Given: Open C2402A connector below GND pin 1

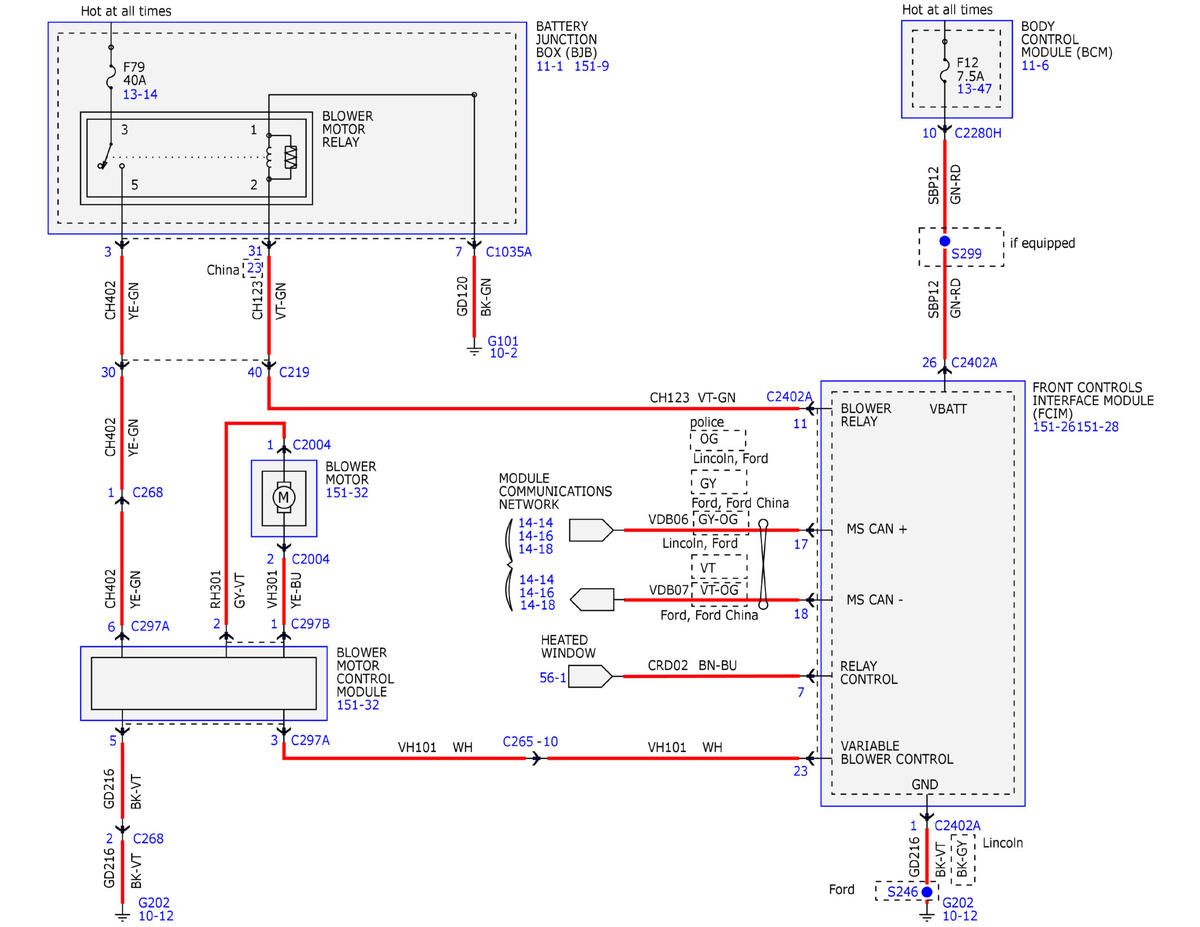Looking at the screenshot, I should click(x=958, y=826).
